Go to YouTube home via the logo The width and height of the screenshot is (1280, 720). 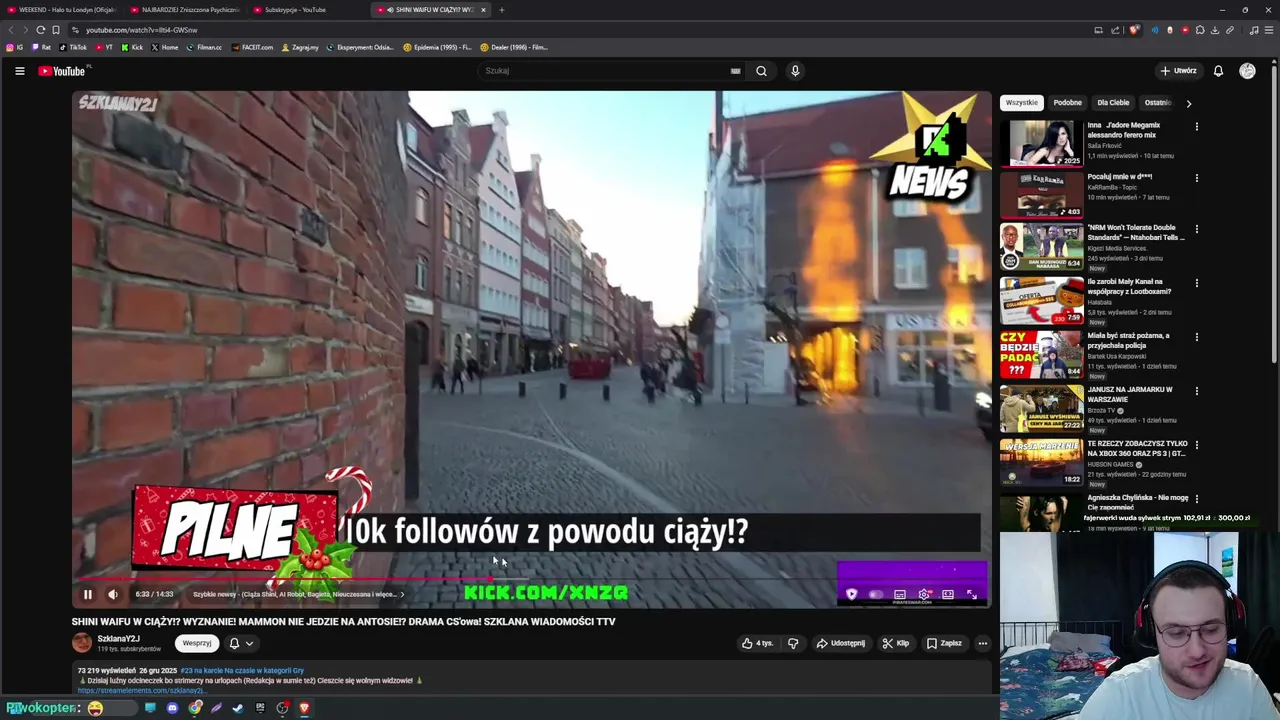[64, 71]
